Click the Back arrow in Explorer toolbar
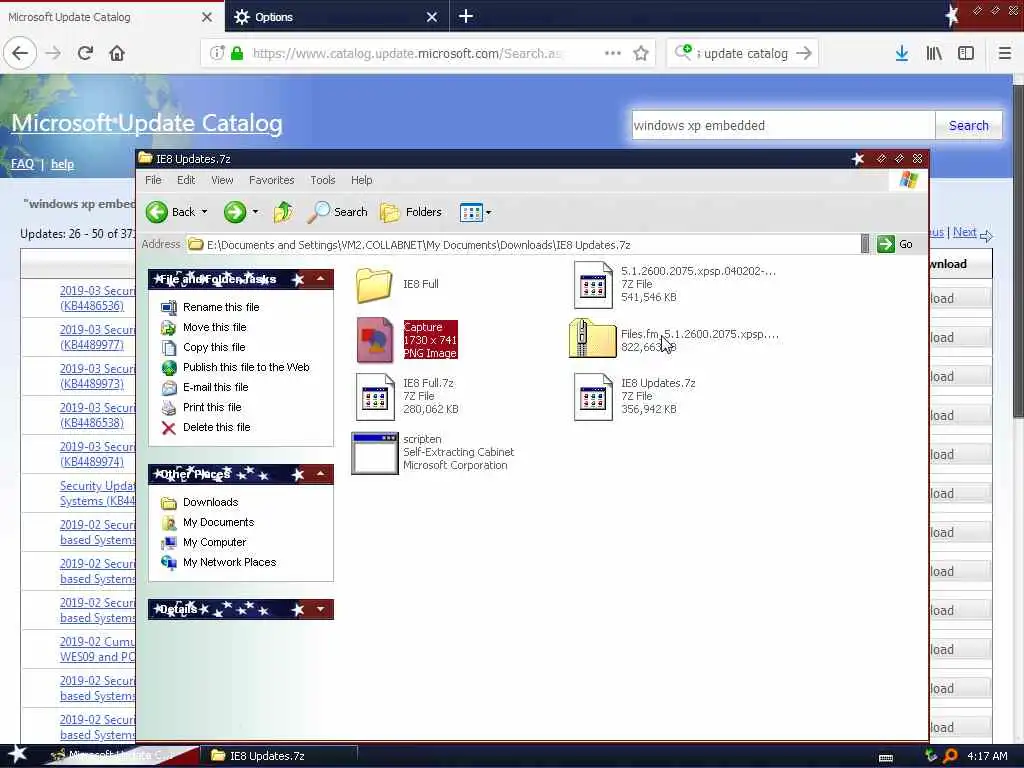 pos(157,212)
